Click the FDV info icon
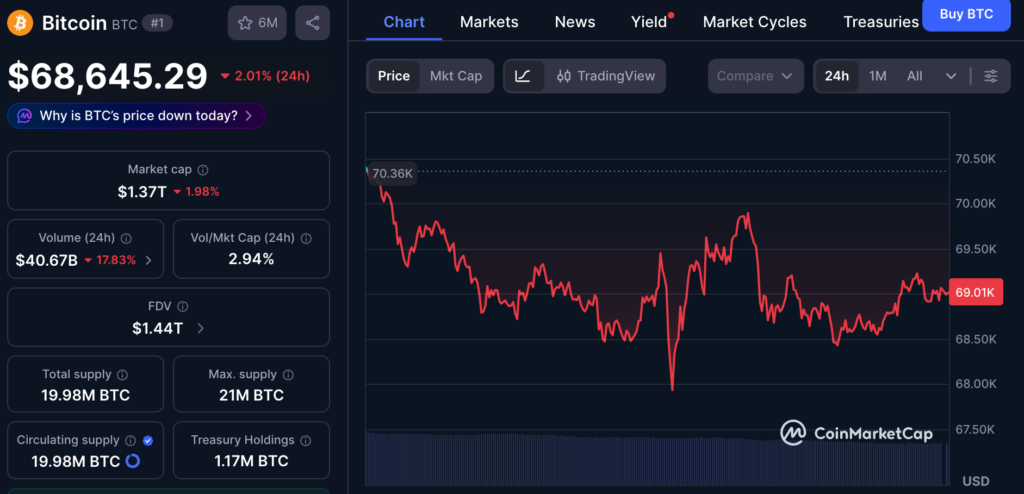This screenshot has width=1024, height=494. click(x=183, y=307)
